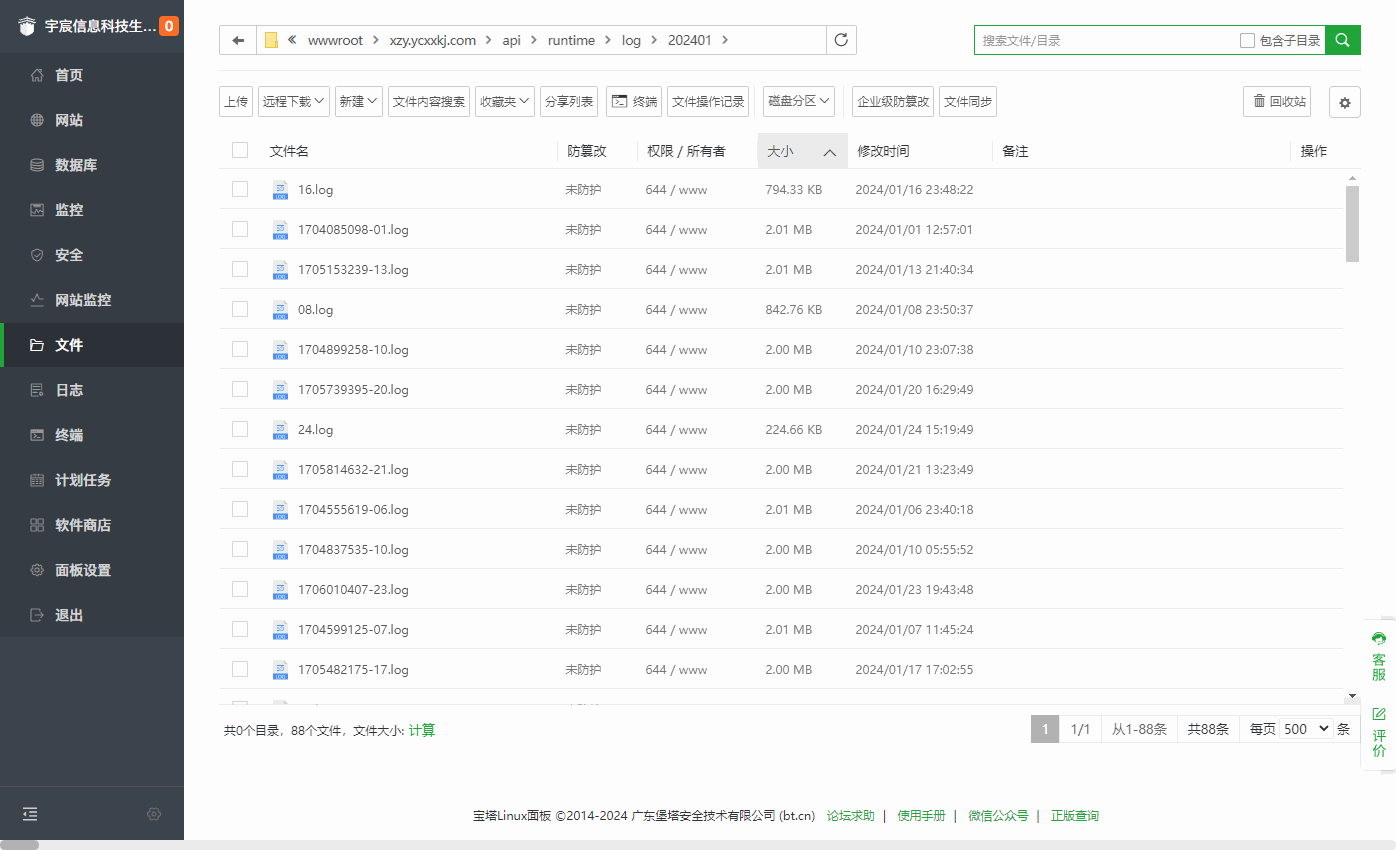Image resolution: width=1396 pixels, height=850 pixels.
Task: Click the grid icon for 软件商店
Action: 37,525
